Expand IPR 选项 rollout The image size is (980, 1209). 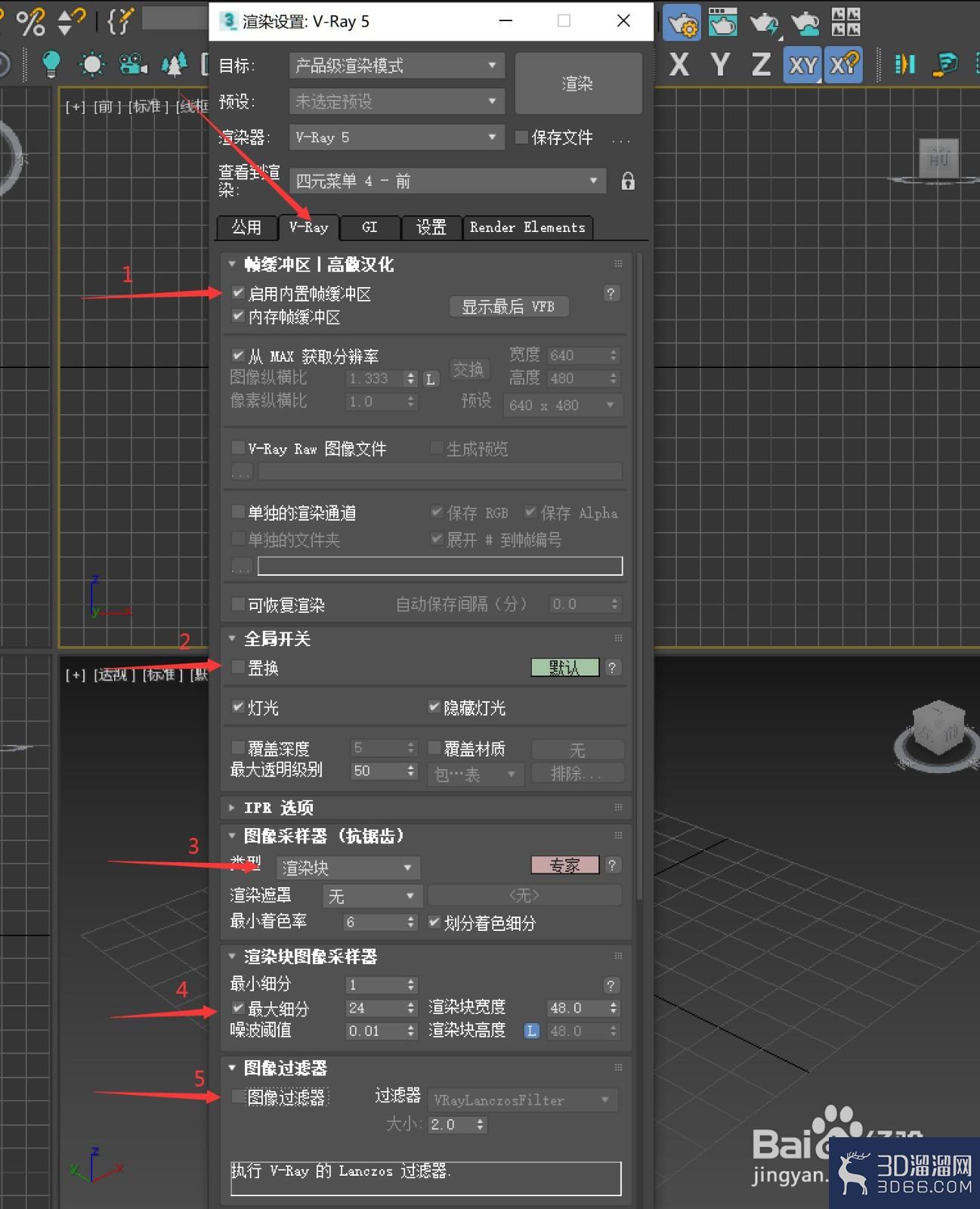click(232, 808)
